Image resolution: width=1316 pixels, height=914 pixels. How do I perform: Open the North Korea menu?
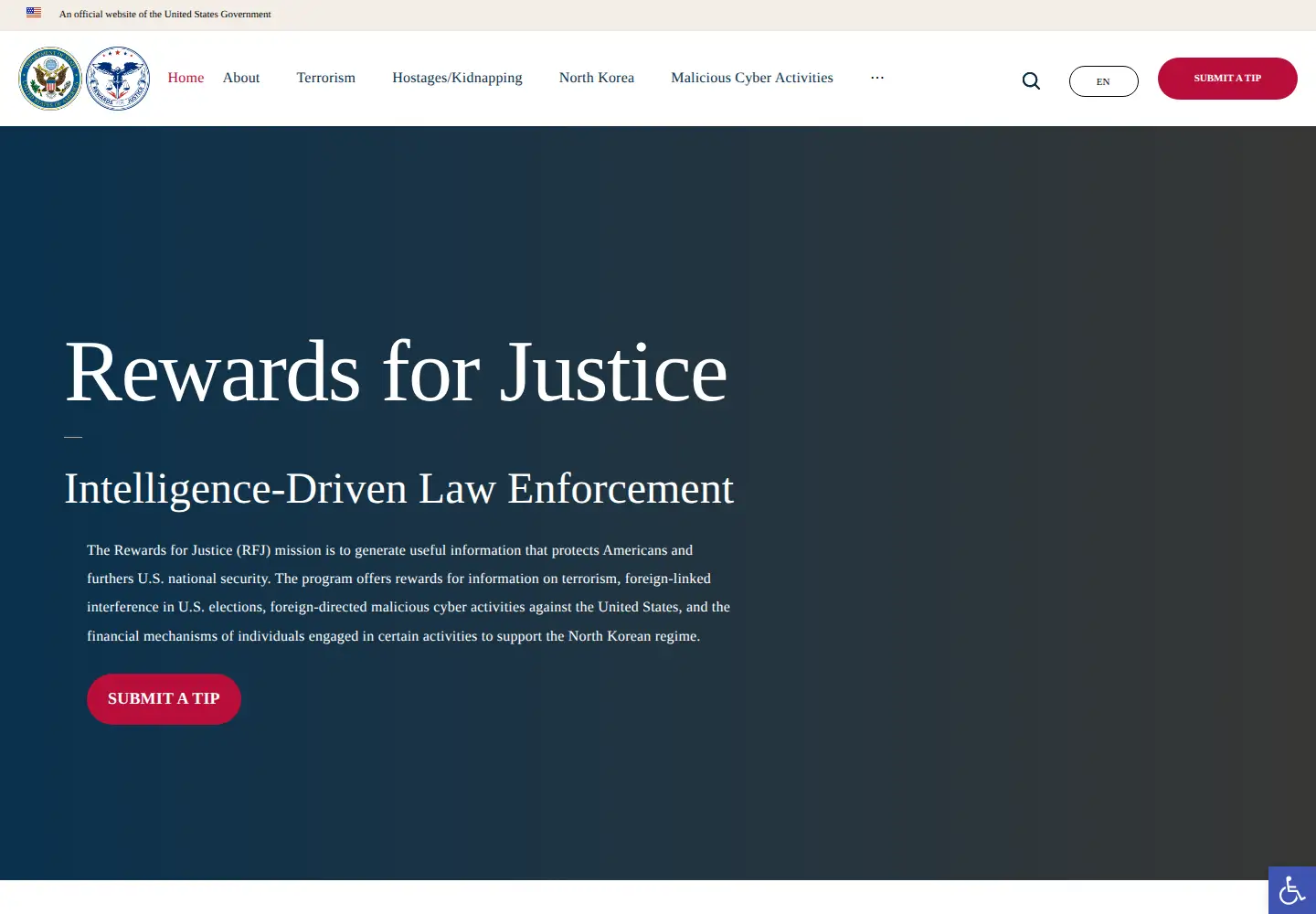597,78
